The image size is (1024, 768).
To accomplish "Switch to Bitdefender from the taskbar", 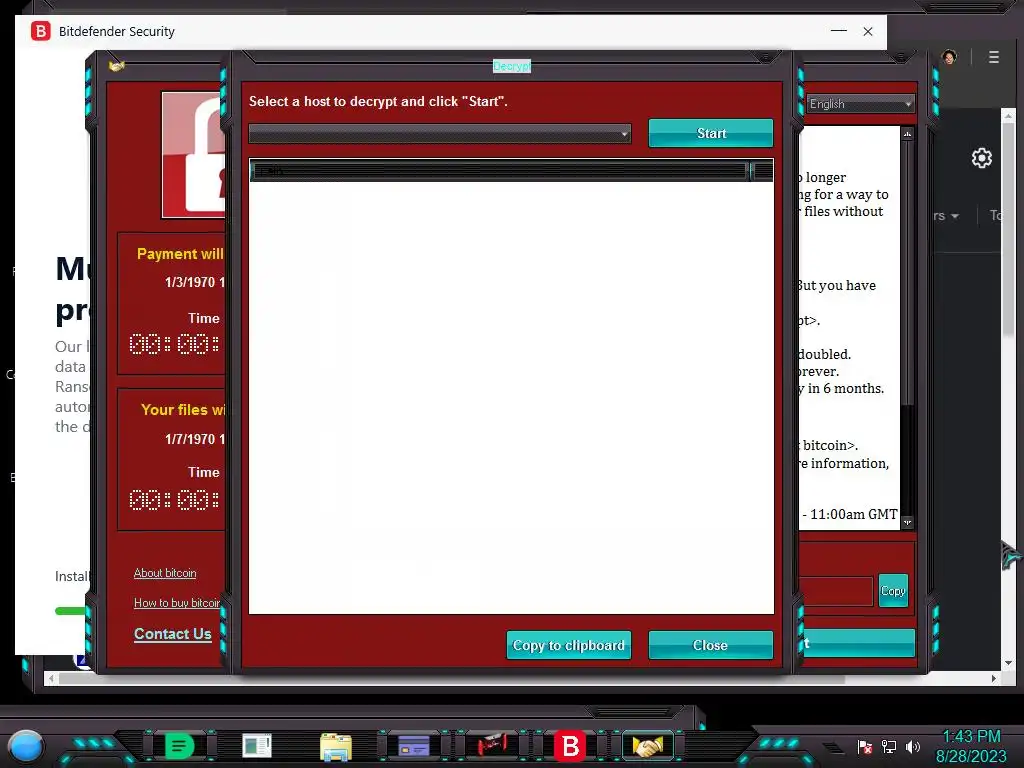I will click(569, 746).
